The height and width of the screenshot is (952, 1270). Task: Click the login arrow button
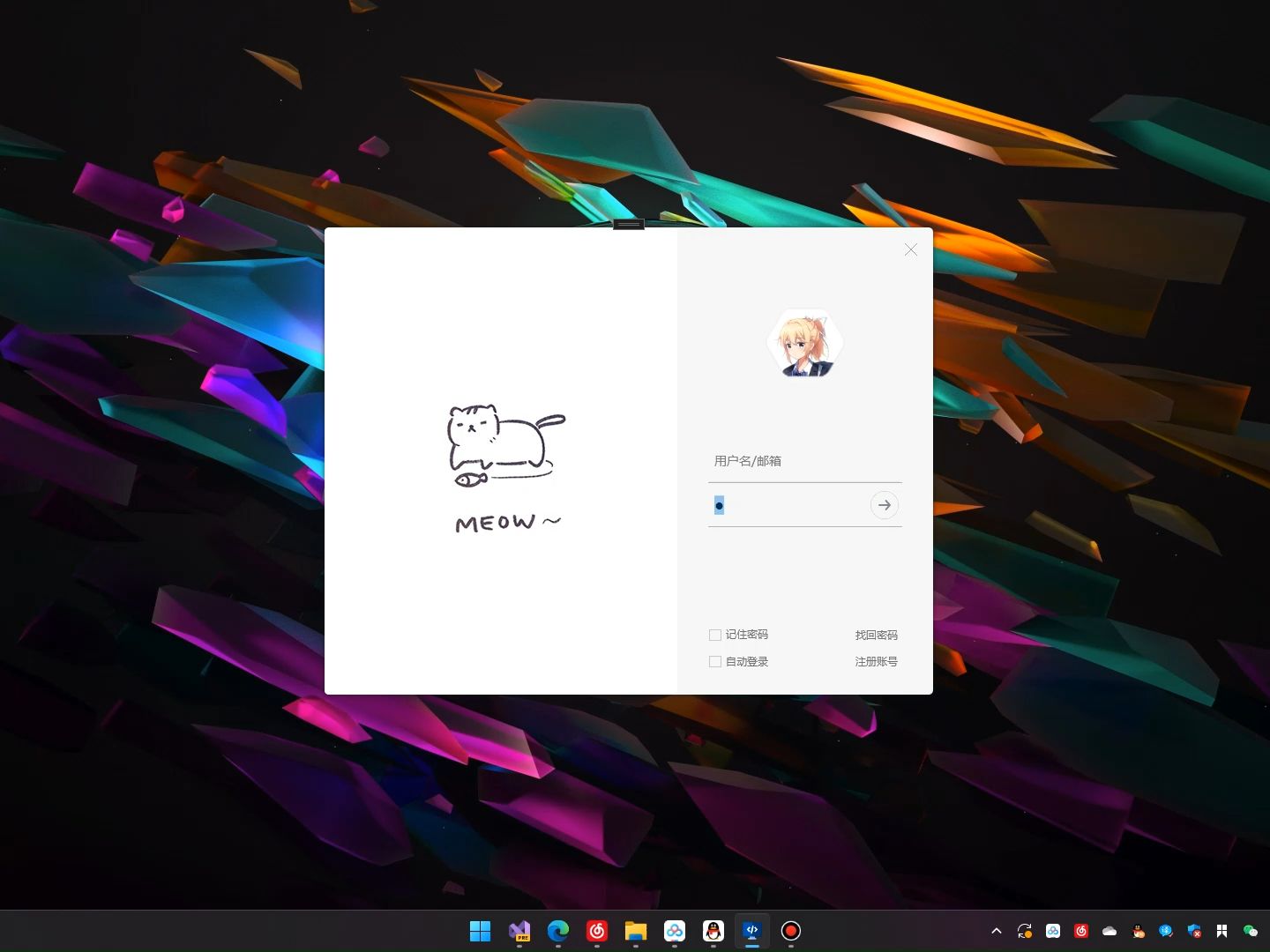tap(884, 505)
